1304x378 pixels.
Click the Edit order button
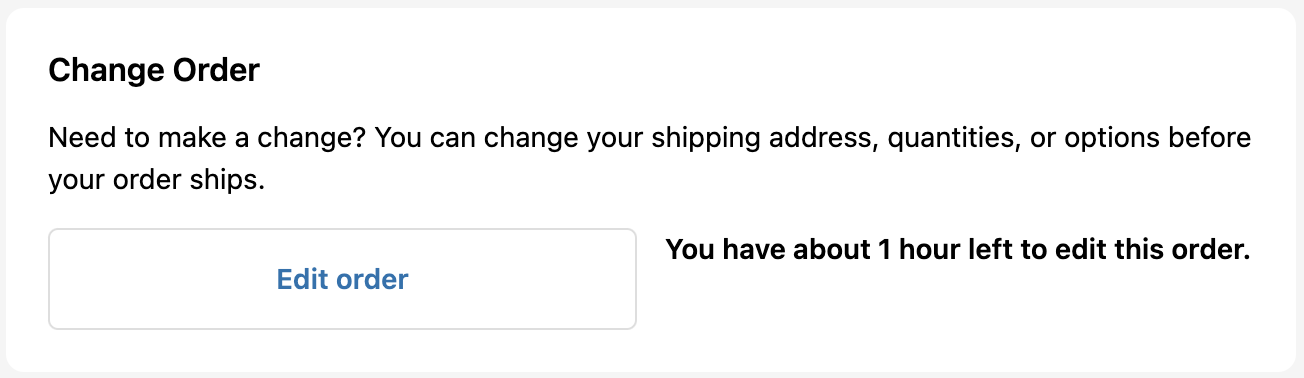tap(342, 279)
